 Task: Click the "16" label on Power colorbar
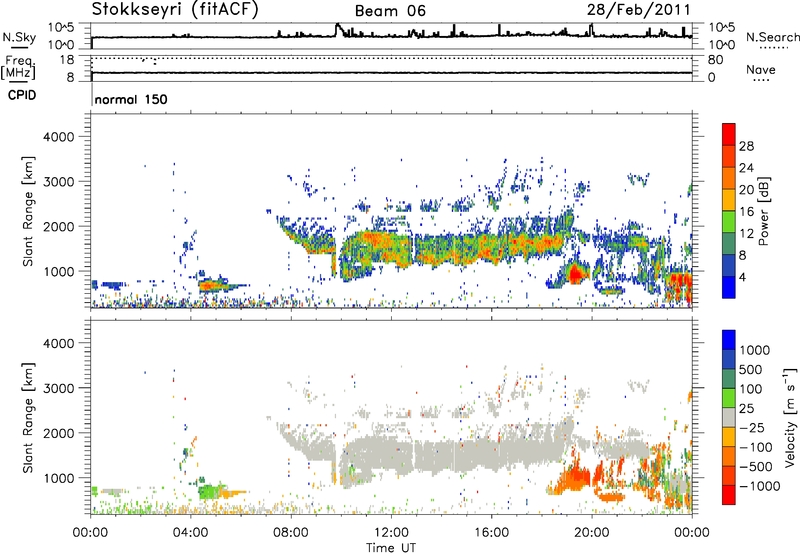point(746,212)
